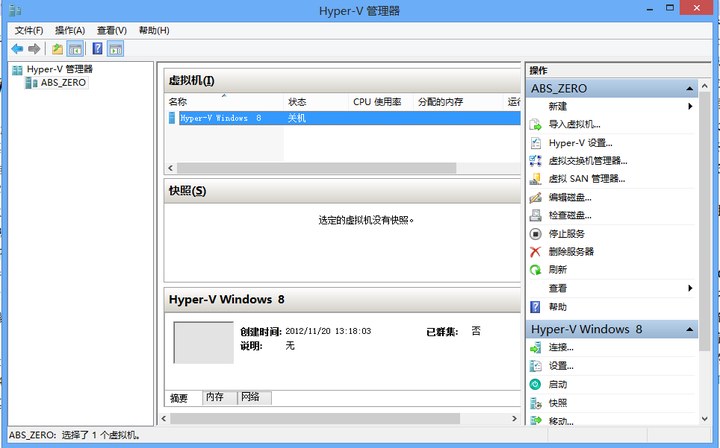This screenshot has height=448, width=720.
Task: Click the ABS_ZERO server icon in tree
Action: coord(32,83)
